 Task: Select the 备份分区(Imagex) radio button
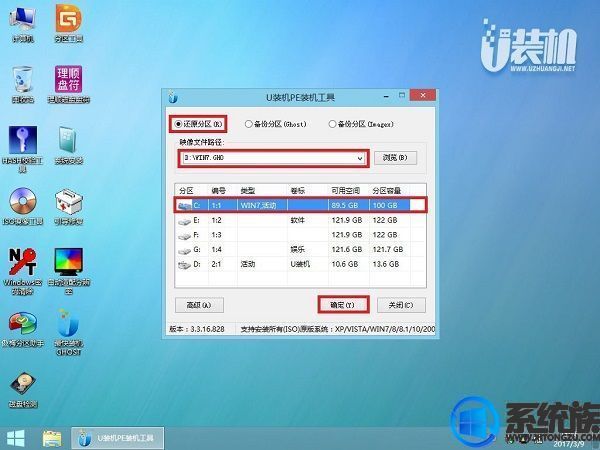(332, 124)
